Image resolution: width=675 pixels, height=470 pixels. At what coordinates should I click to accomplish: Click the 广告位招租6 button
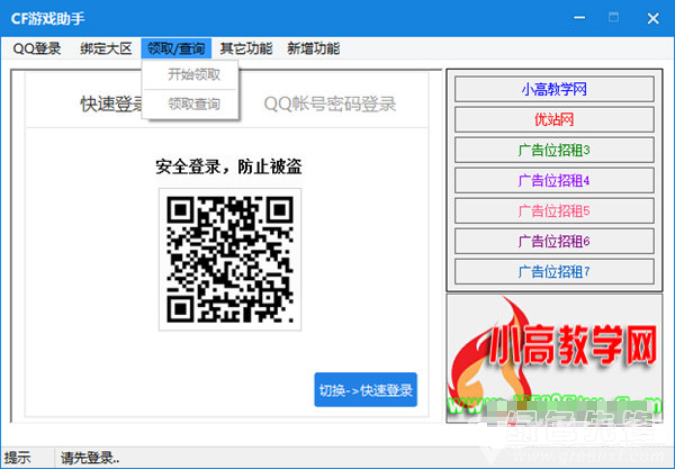554,241
